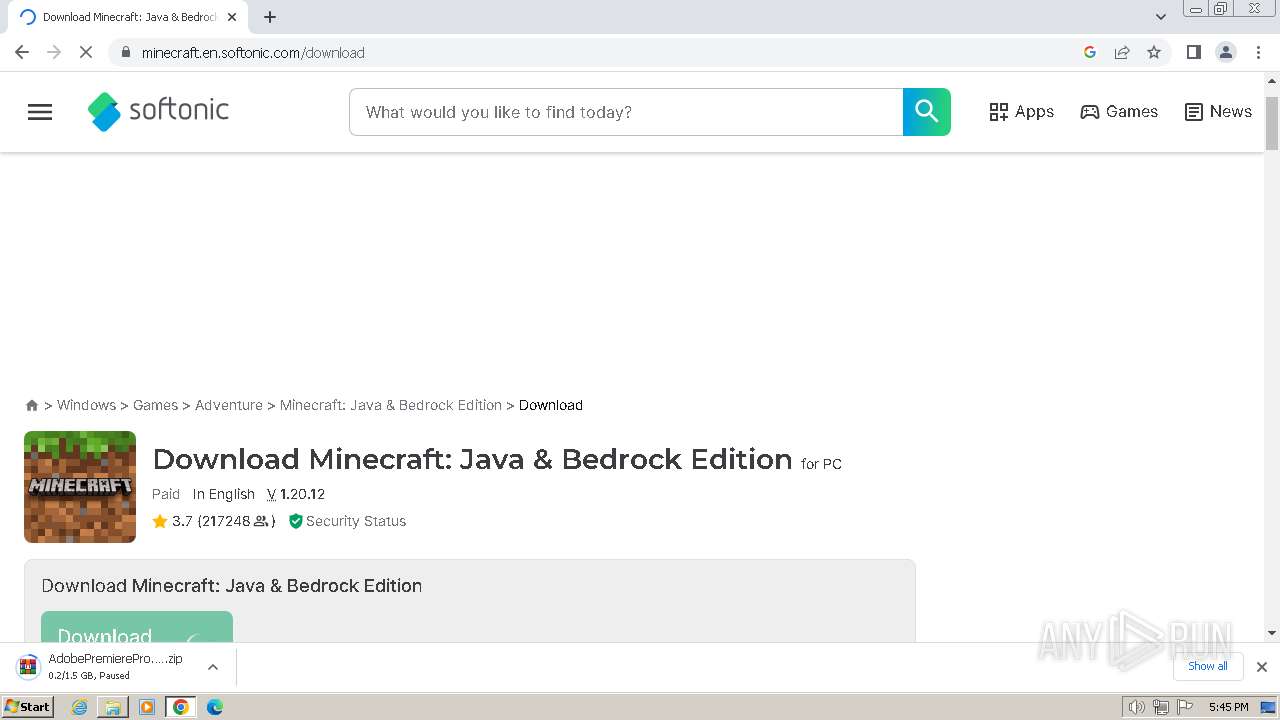Image resolution: width=1280 pixels, height=720 pixels.
Task: Open Minecraft: Java & Bedrock Edition breadcrumb
Action: tap(391, 405)
